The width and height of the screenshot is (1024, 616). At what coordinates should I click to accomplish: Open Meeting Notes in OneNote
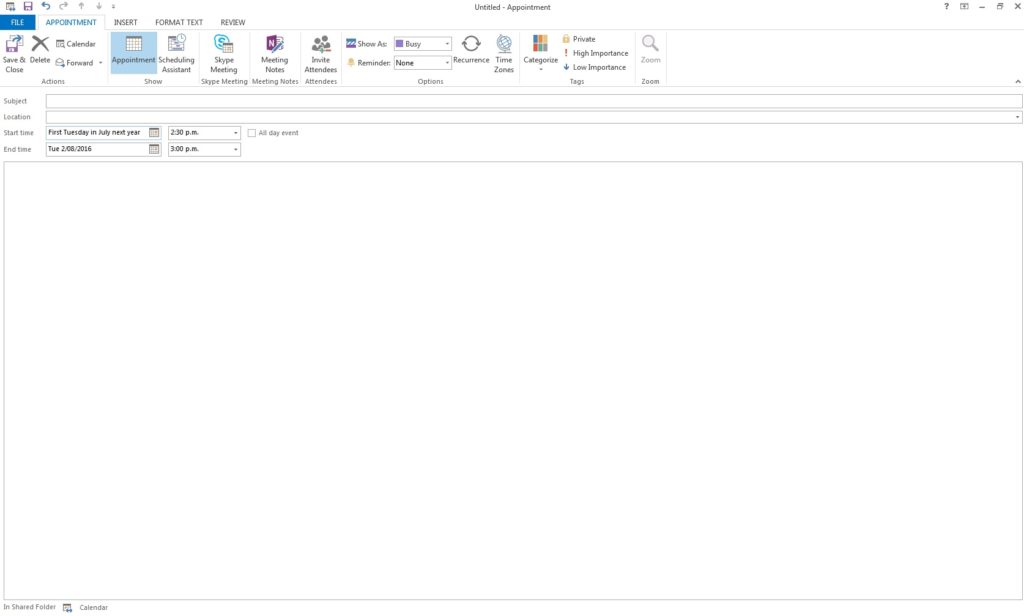click(274, 54)
